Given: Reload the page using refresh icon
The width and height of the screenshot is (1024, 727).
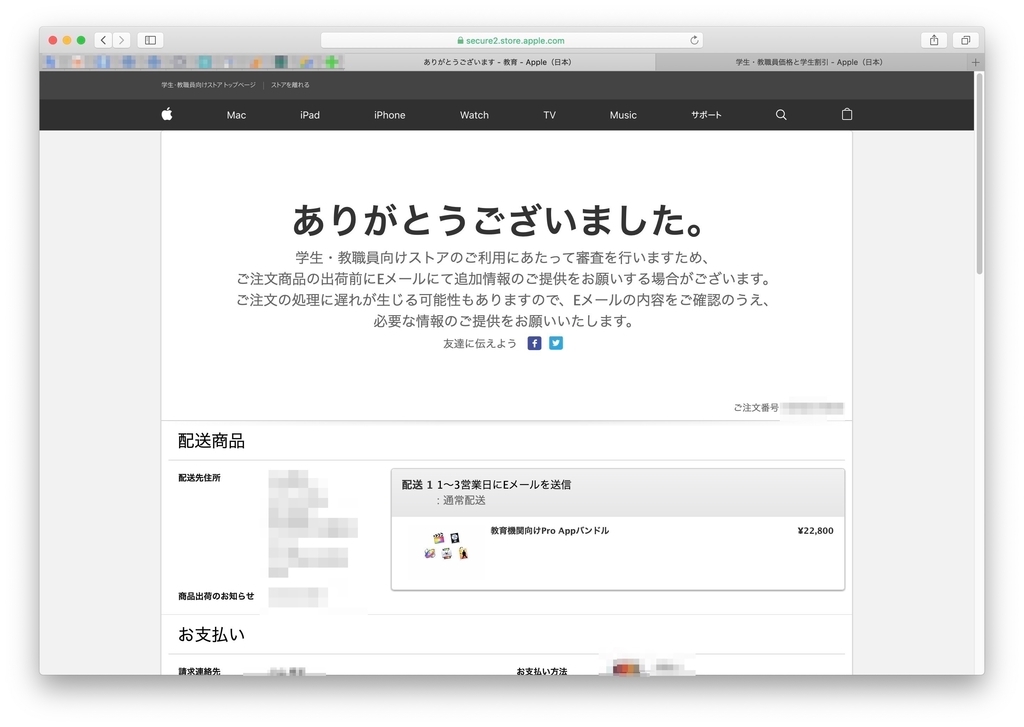Looking at the screenshot, I should click(694, 40).
